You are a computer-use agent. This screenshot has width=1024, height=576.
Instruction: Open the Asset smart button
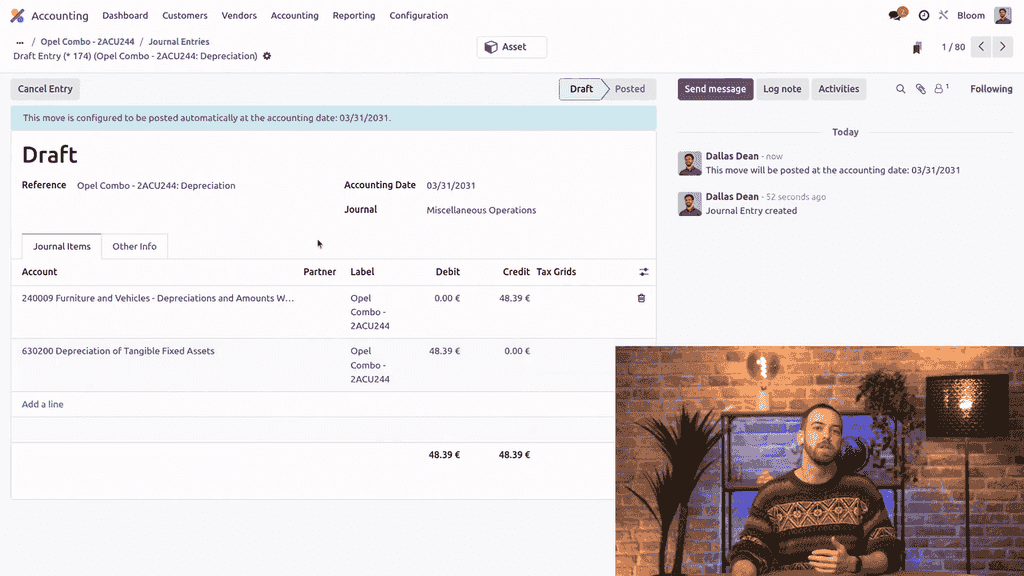tap(512, 47)
